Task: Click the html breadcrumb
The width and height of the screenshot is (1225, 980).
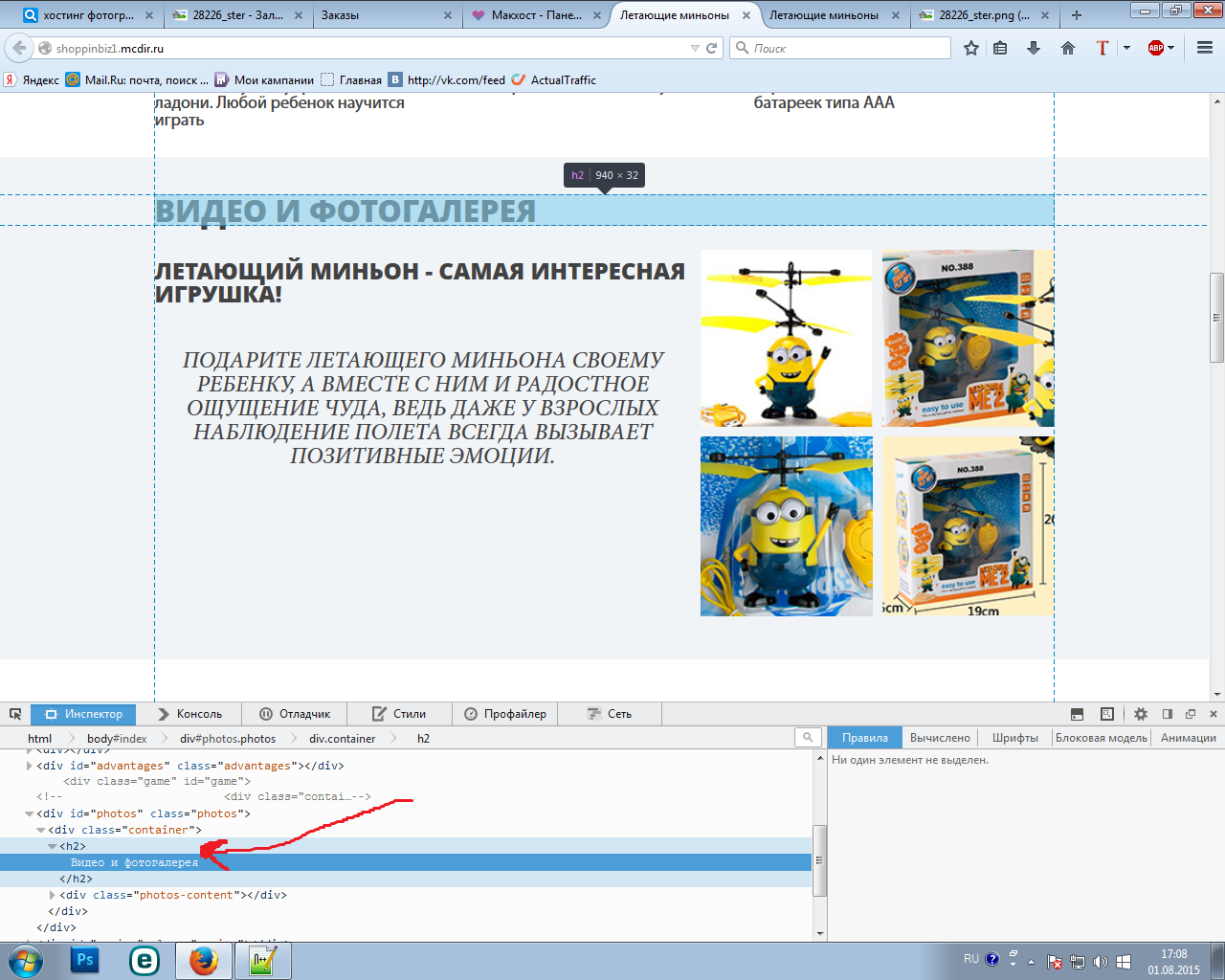Action: pos(39,738)
